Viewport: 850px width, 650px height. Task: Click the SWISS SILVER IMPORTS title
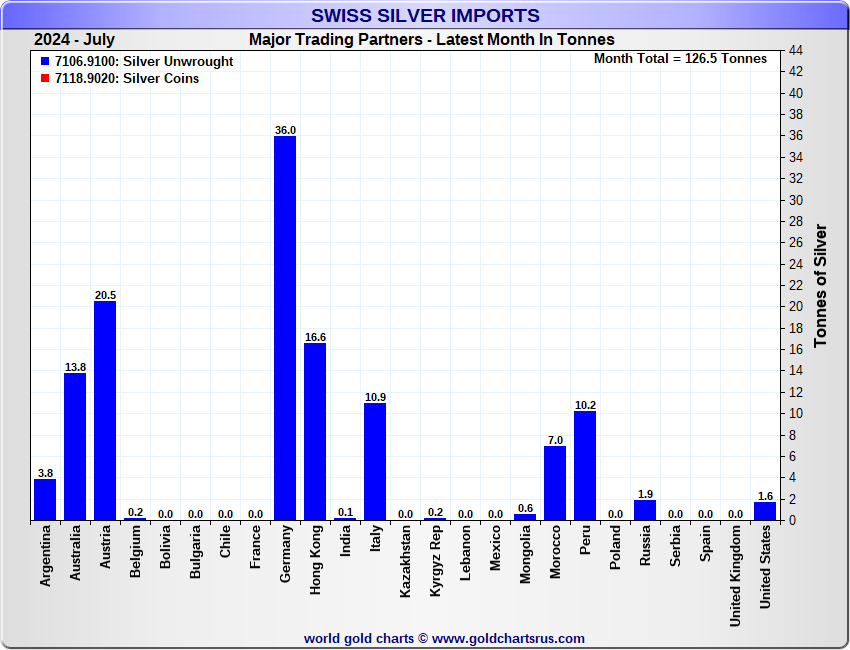pyautogui.click(x=426, y=15)
